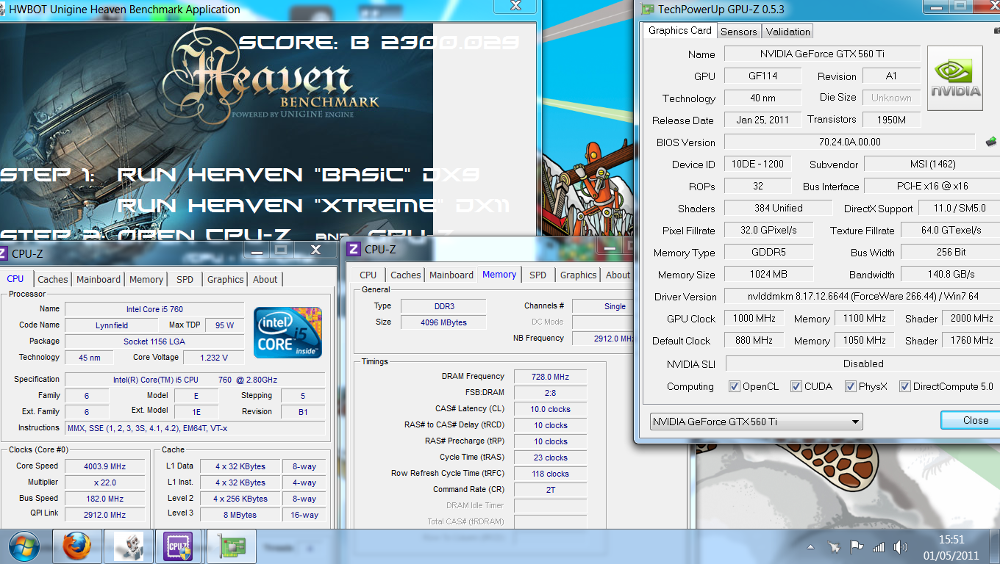Screen dimensions: 1000x564
Task: Switch to the Validation tab in GPU-Z
Action: 788,31
